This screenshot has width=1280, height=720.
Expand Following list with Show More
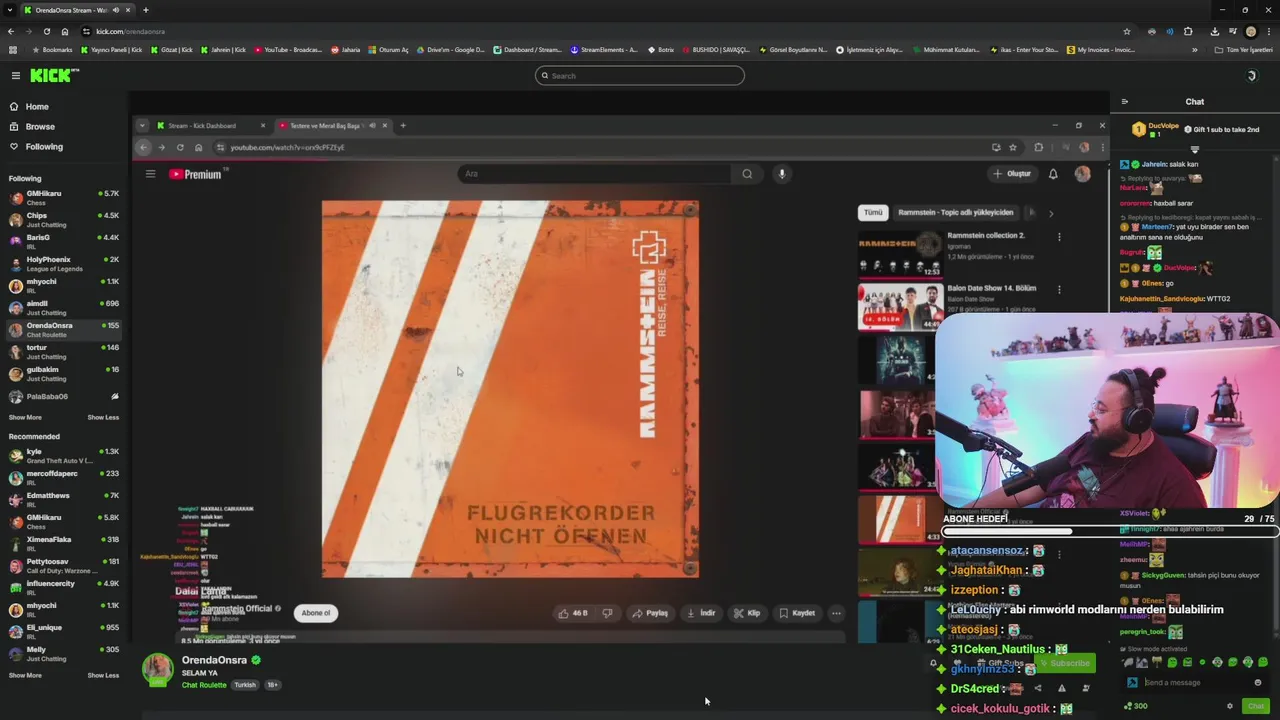(x=25, y=417)
